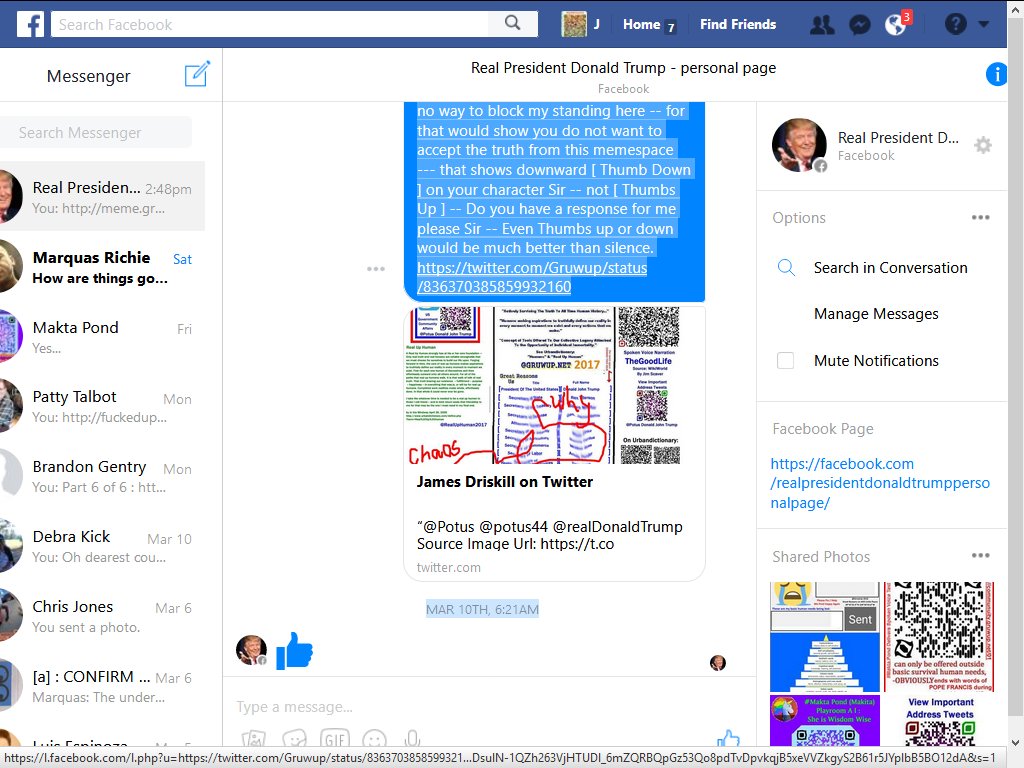Open the conversation settings gear icon
The image size is (1024, 768).
(983, 145)
